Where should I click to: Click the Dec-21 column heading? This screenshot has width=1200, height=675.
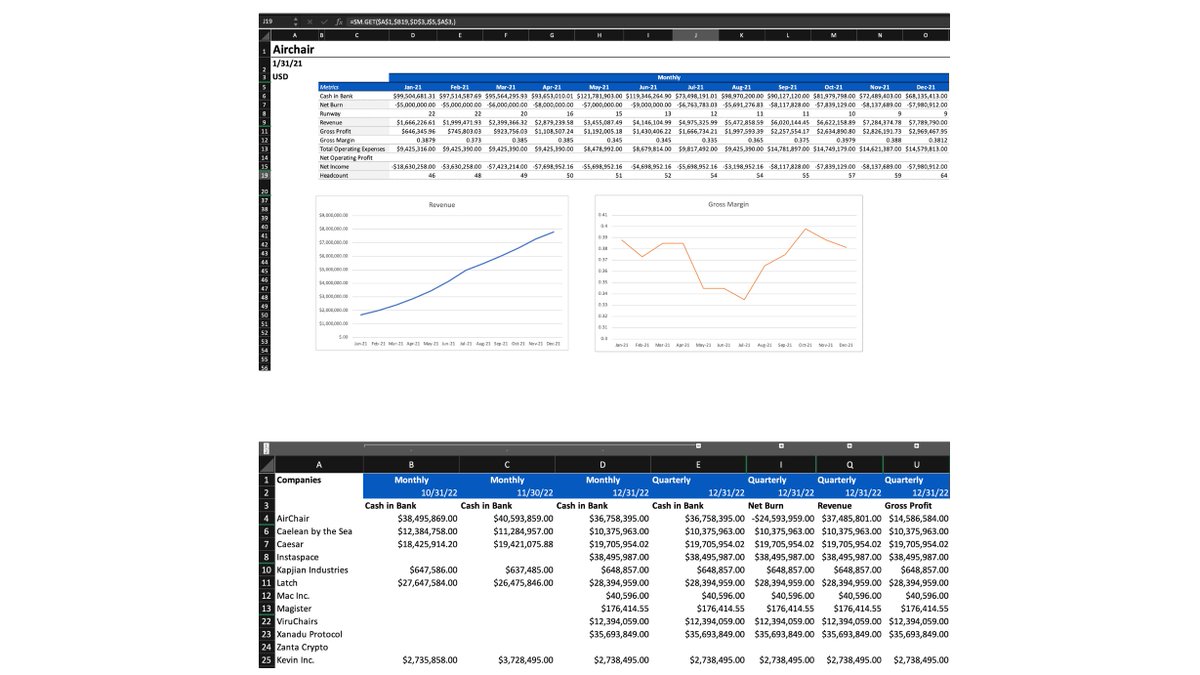925,86
